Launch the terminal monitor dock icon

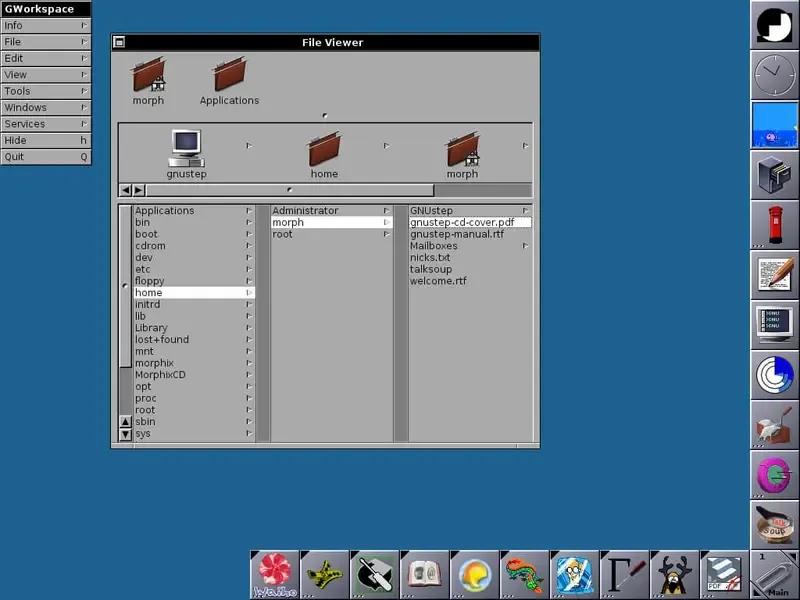tap(774, 324)
